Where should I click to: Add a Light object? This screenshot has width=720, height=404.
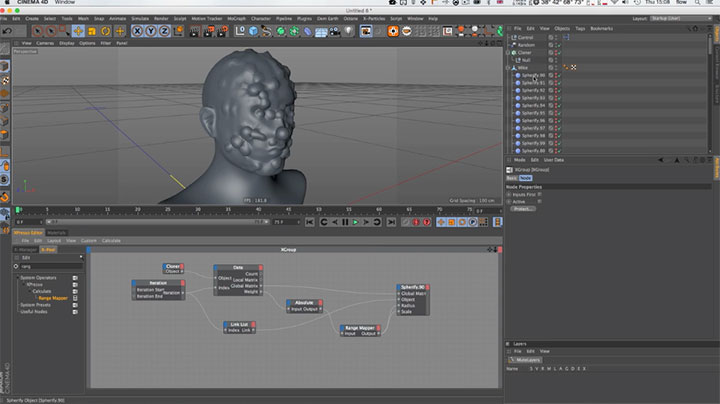pyautogui.click(x=349, y=31)
